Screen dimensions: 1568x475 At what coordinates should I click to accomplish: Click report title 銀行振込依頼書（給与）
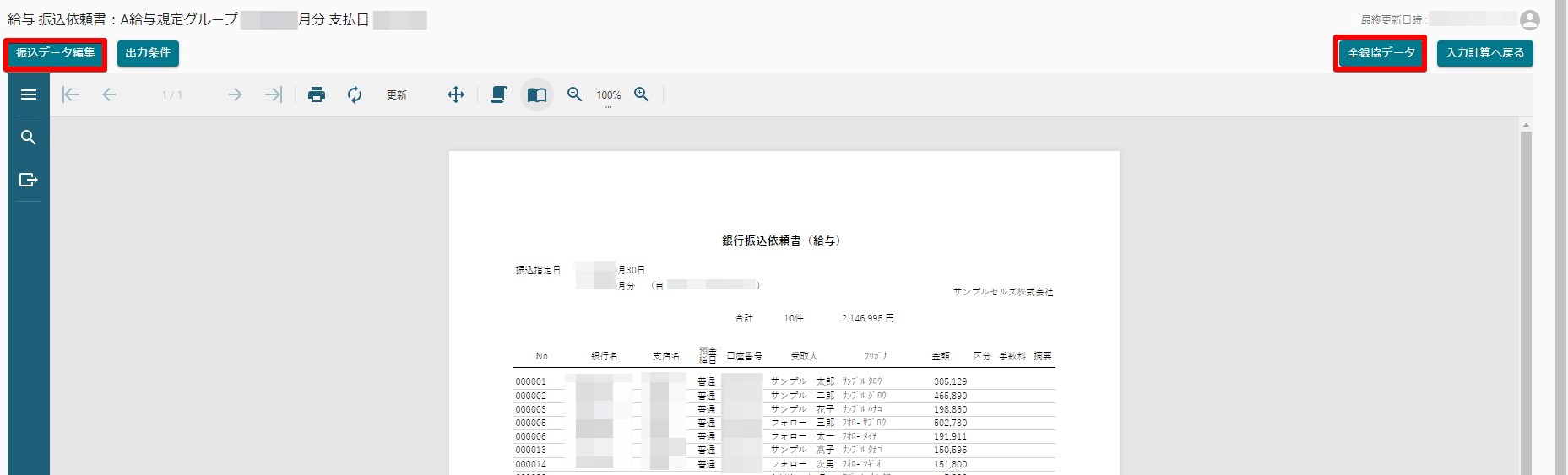tap(784, 240)
